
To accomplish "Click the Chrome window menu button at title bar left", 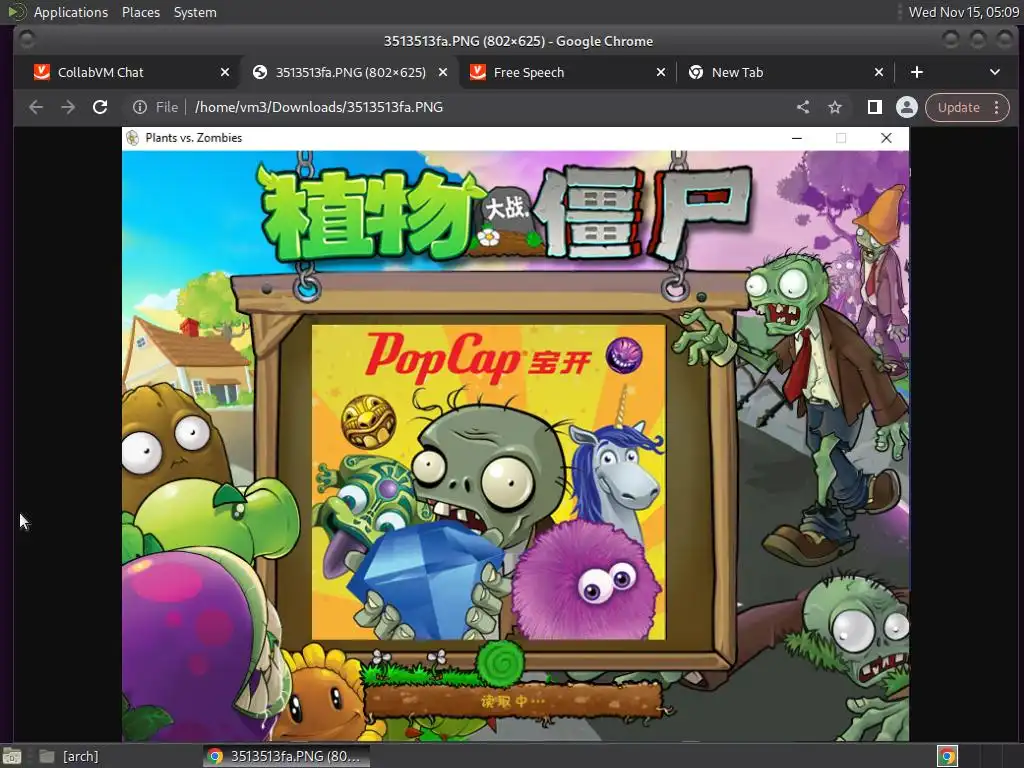I will (27, 40).
